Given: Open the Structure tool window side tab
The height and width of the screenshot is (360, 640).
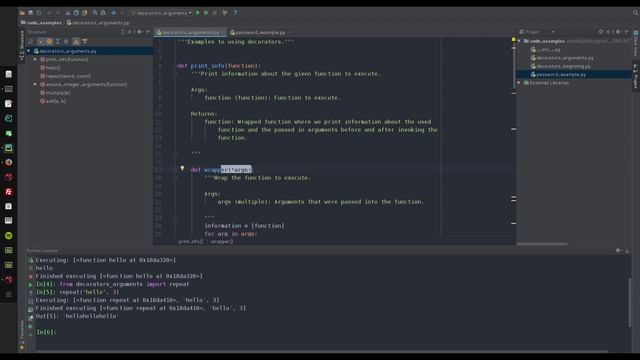Looking at the screenshot, I should click(22, 45).
